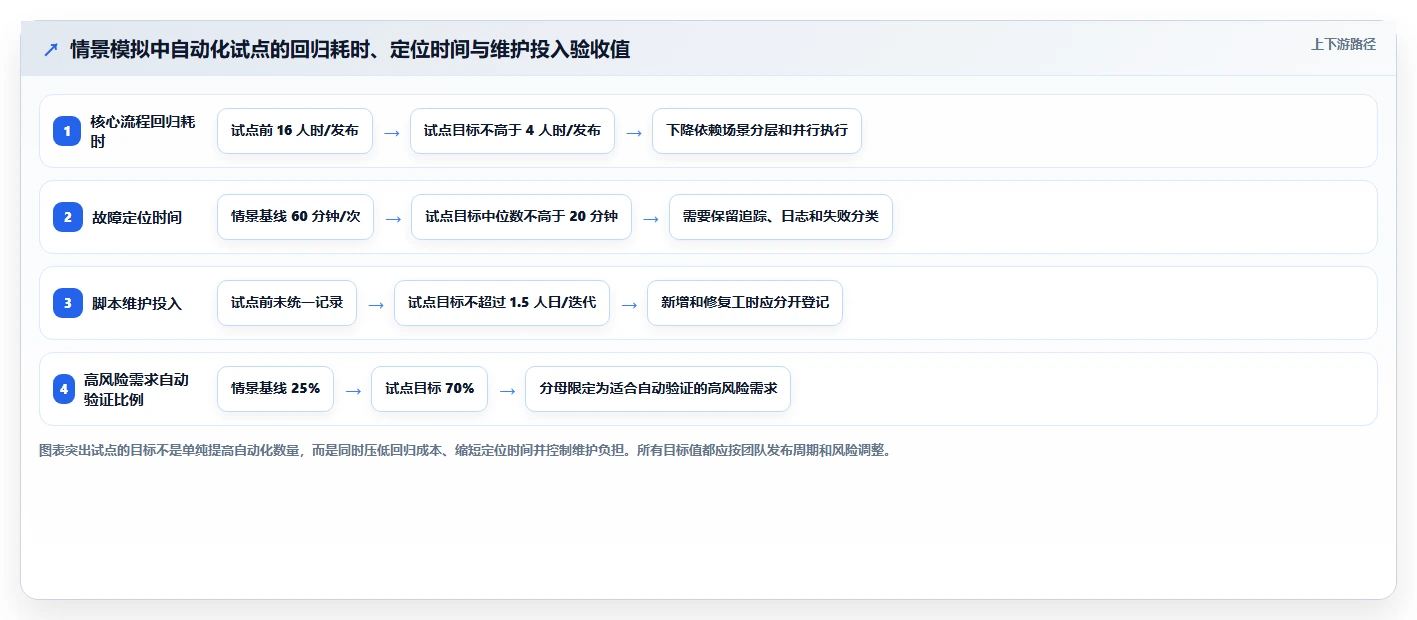Click step badge 2 for 故障定位时间

[x=67, y=217]
